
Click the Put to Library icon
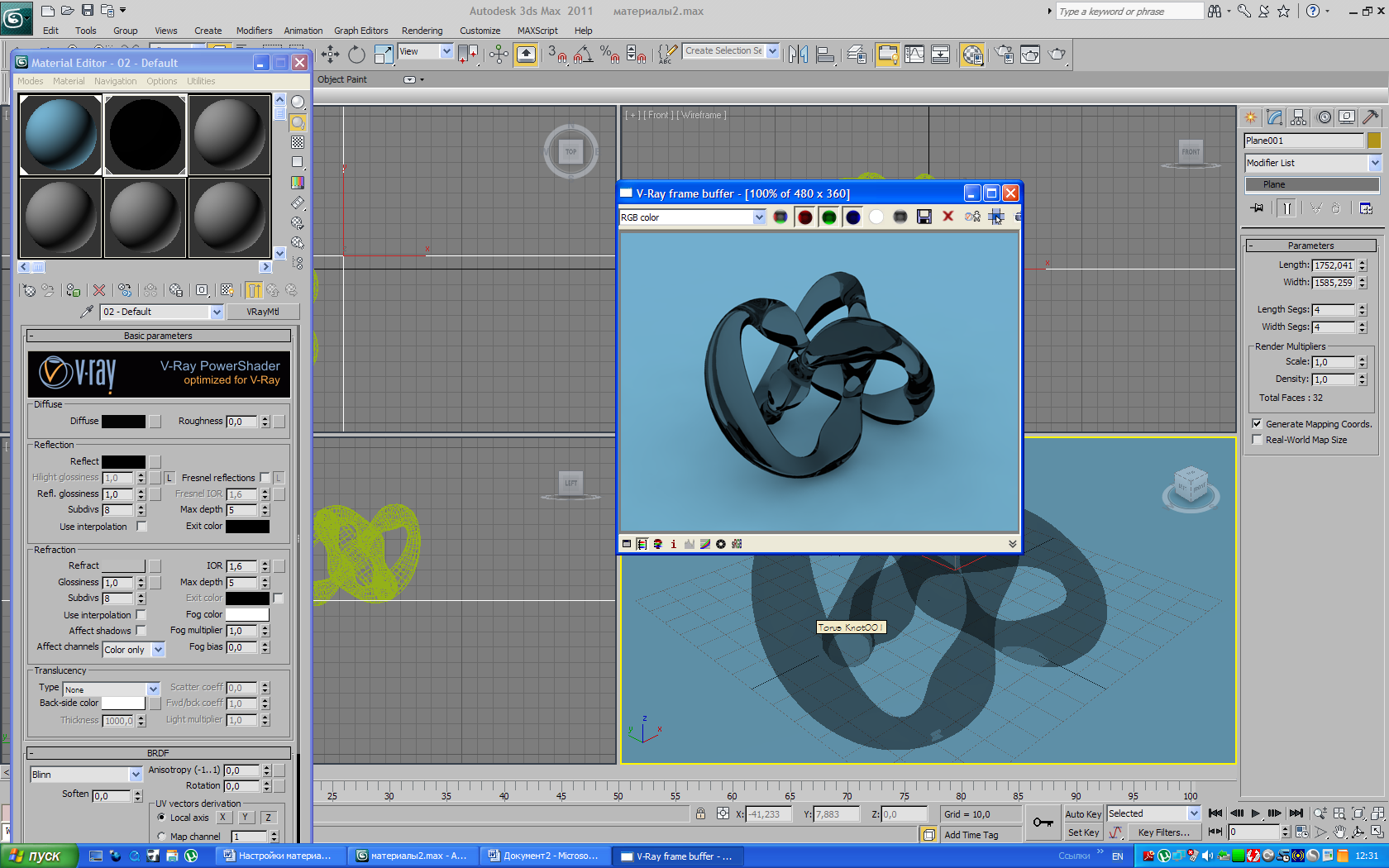pos(176,290)
